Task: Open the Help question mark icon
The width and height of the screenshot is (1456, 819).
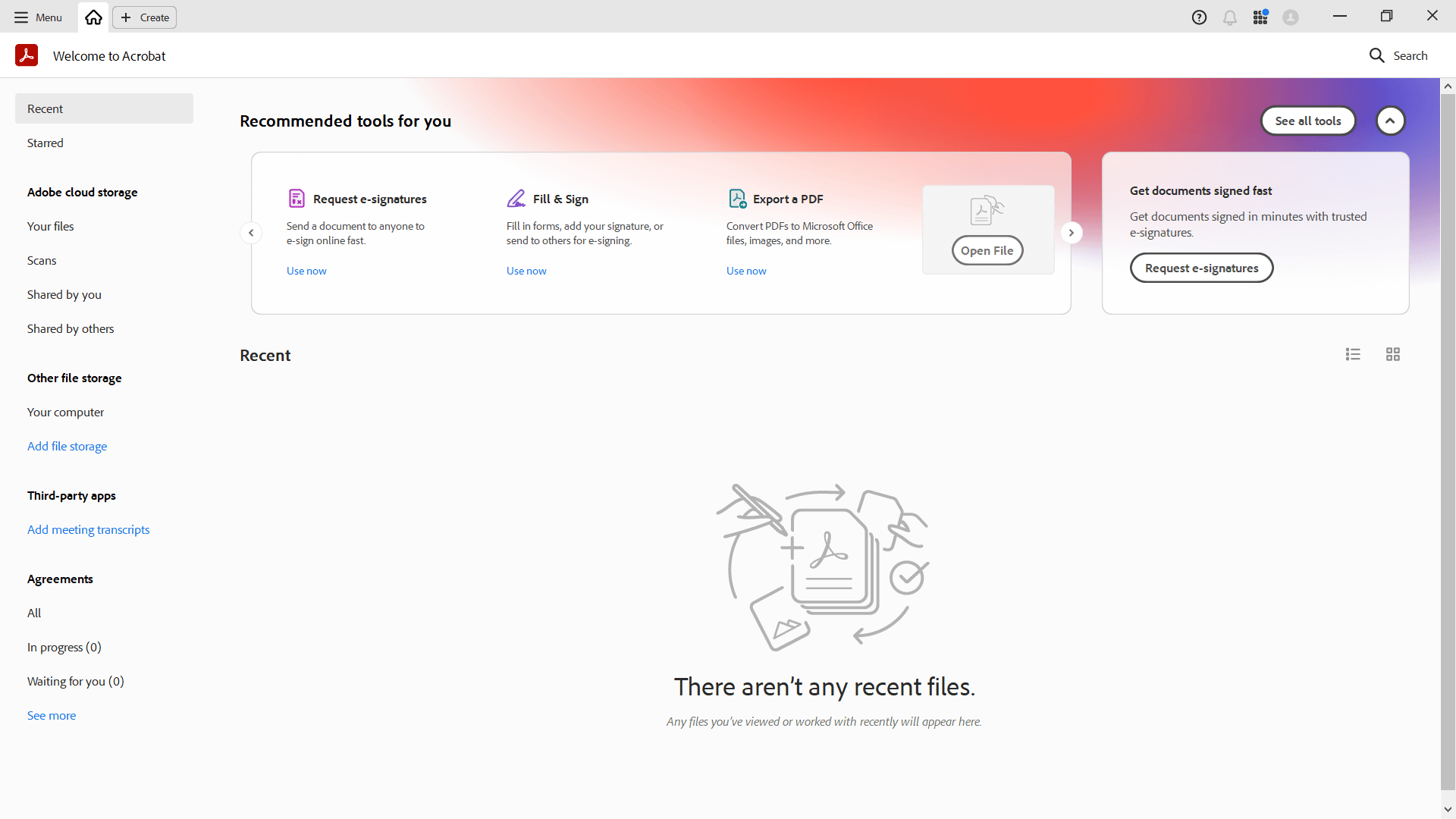Action: (x=1199, y=17)
